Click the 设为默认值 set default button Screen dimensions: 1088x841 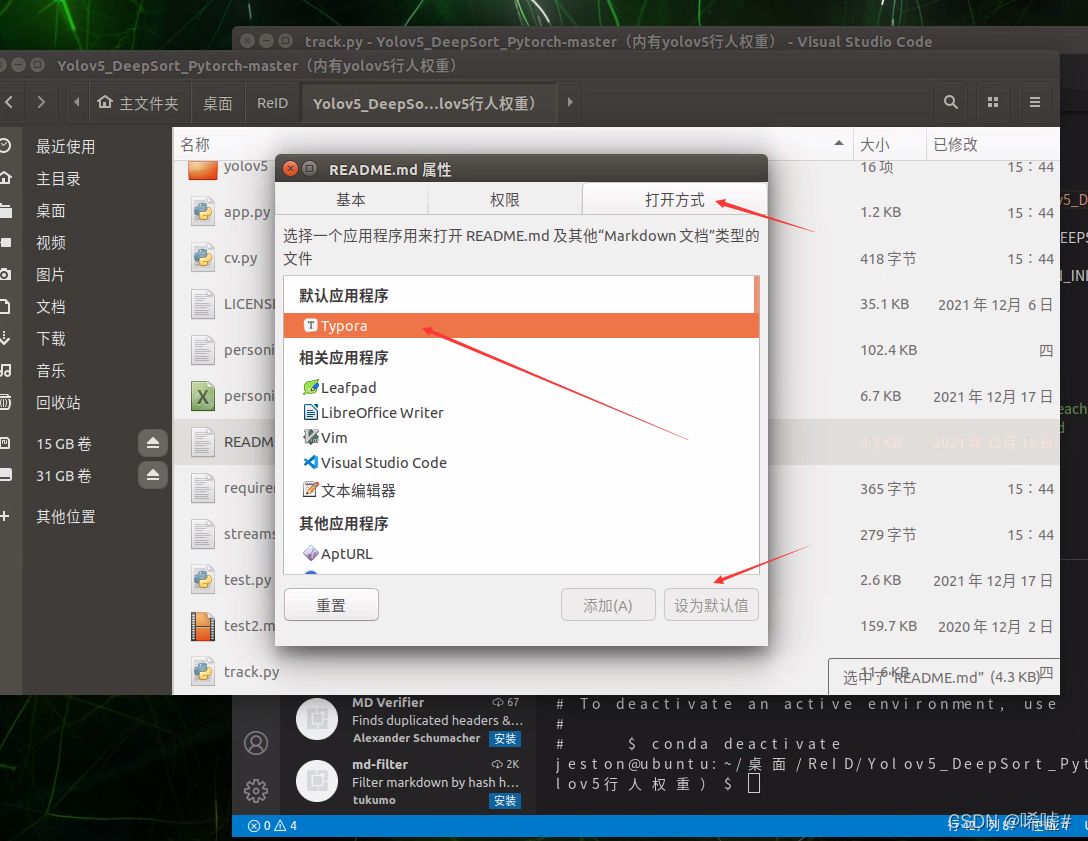[x=711, y=605]
